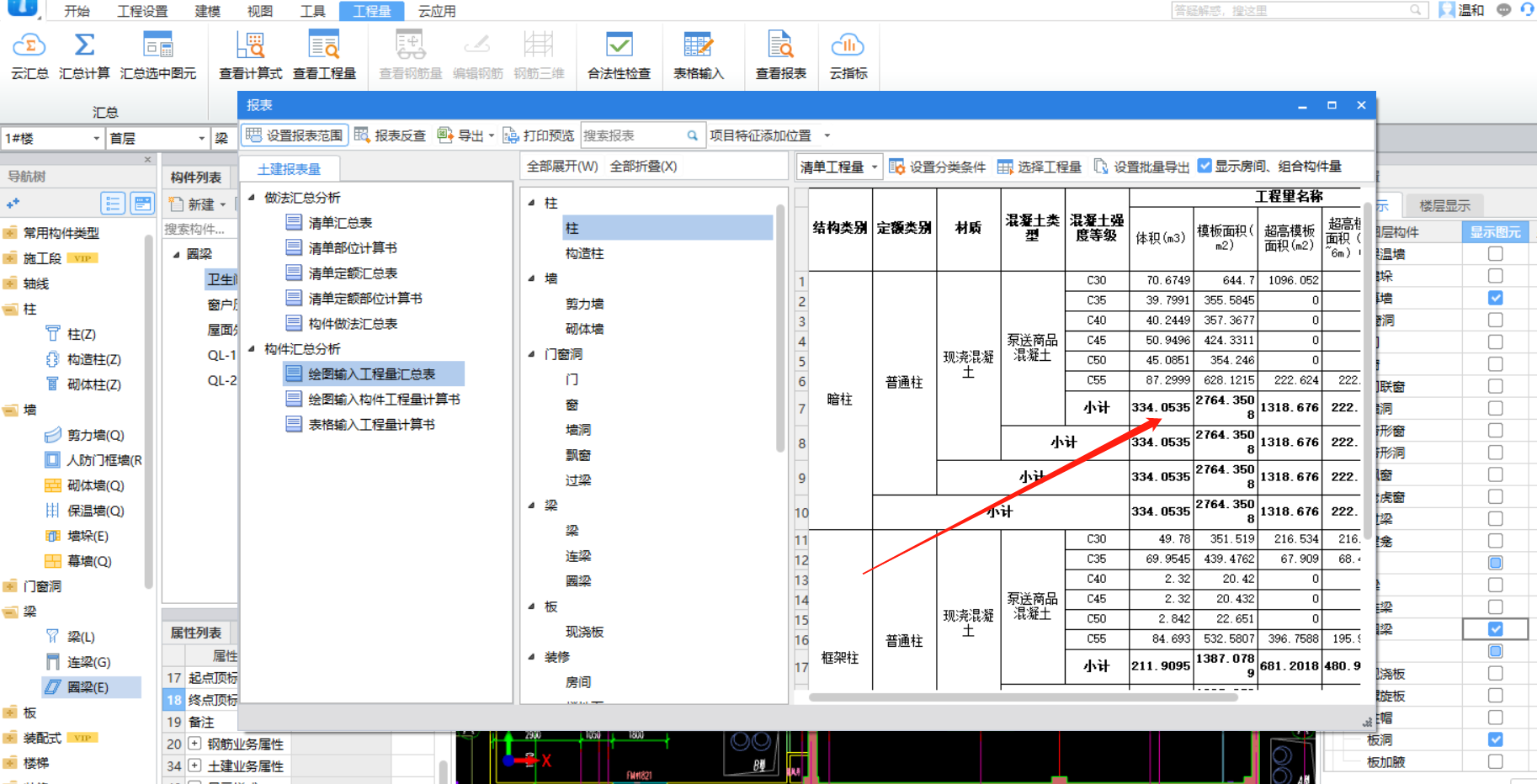
Task: Toggle 旋板 display checkbox in right panel
Action: [1495, 695]
